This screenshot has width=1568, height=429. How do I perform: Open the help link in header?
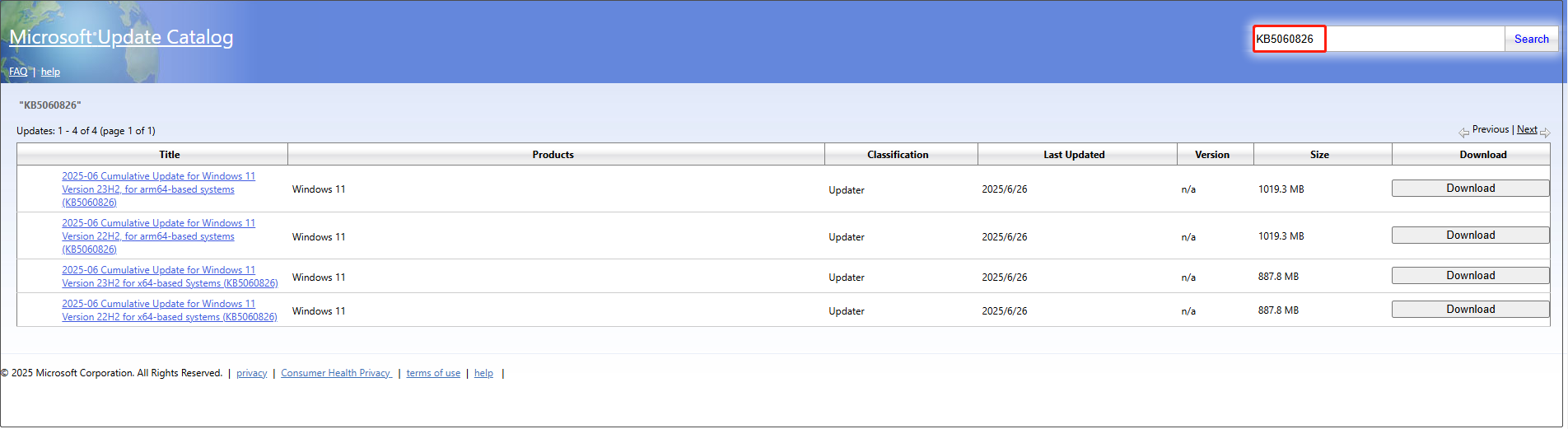(x=50, y=72)
